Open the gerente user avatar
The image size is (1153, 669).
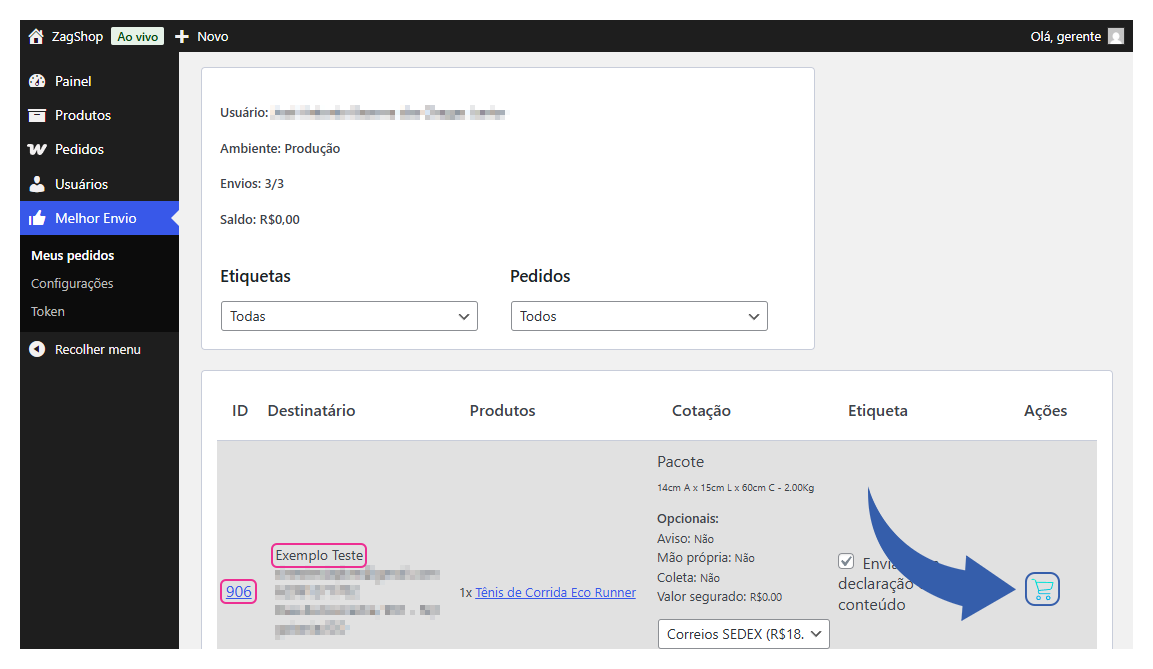pyautogui.click(x=1115, y=36)
